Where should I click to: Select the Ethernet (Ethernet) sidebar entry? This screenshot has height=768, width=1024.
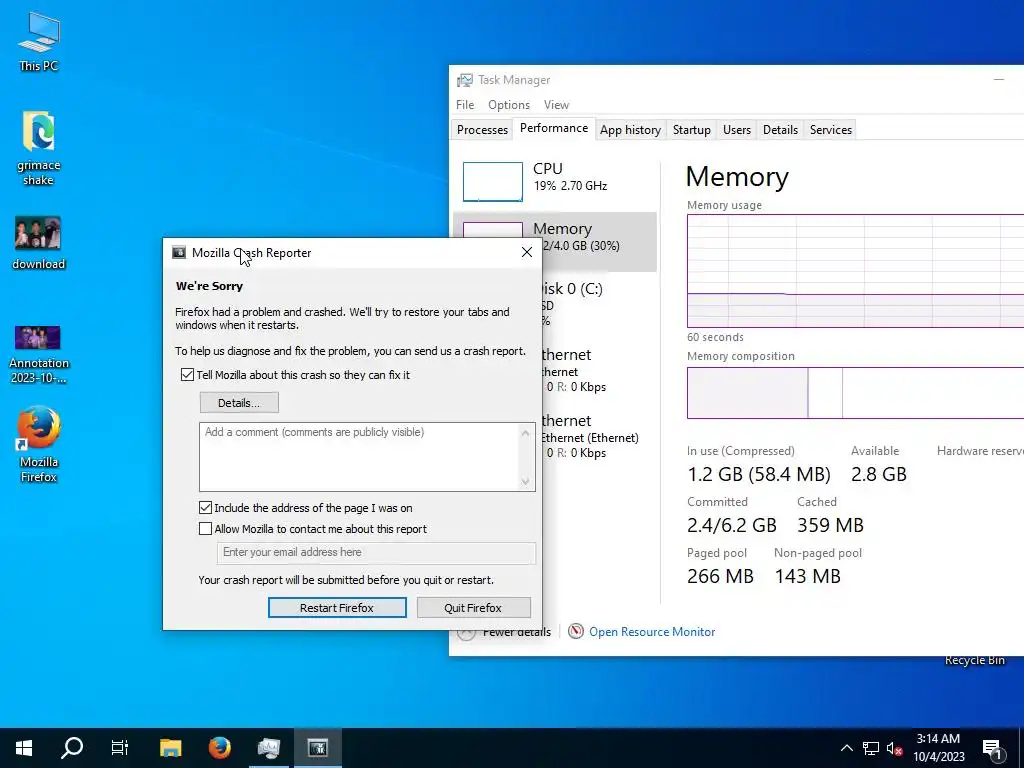click(590, 438)
